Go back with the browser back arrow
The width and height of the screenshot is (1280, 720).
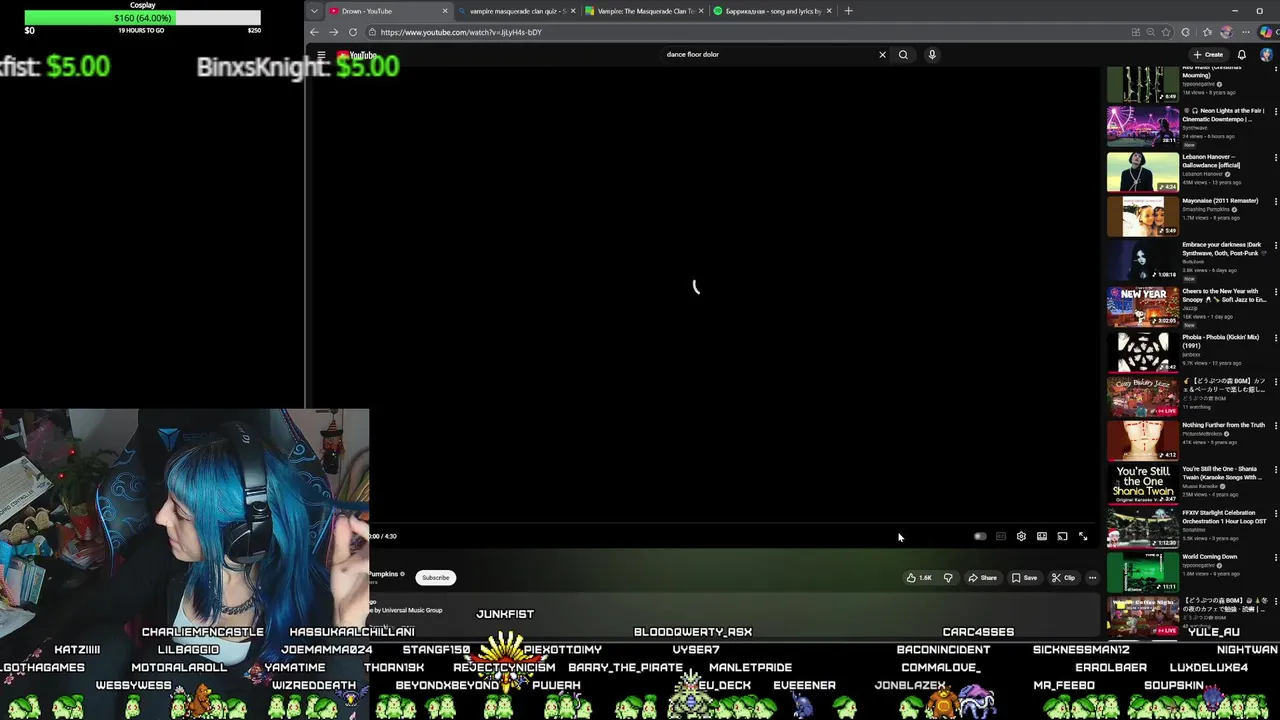coord(314,32)
